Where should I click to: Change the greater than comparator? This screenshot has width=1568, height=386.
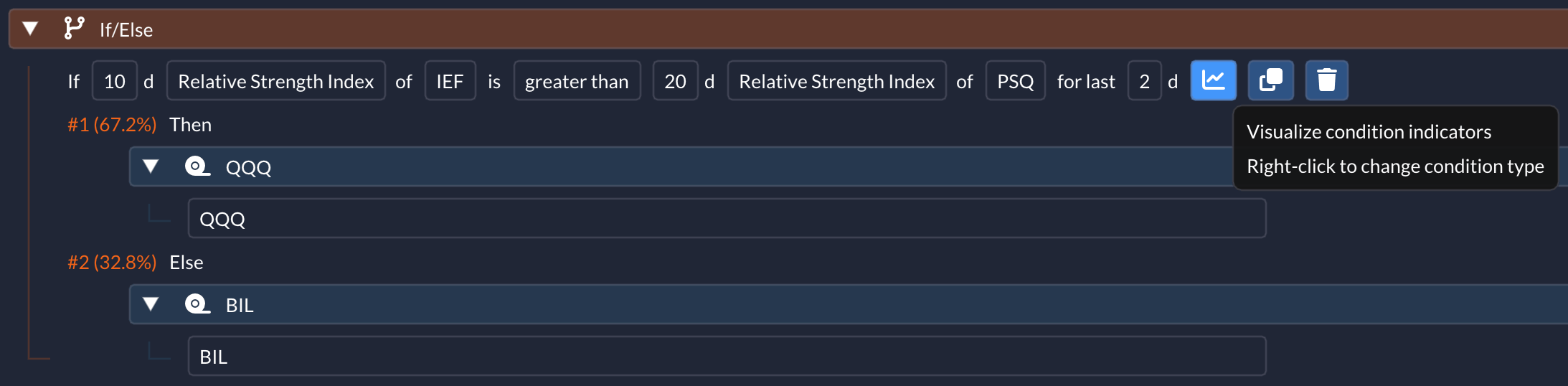pos(577,81)
